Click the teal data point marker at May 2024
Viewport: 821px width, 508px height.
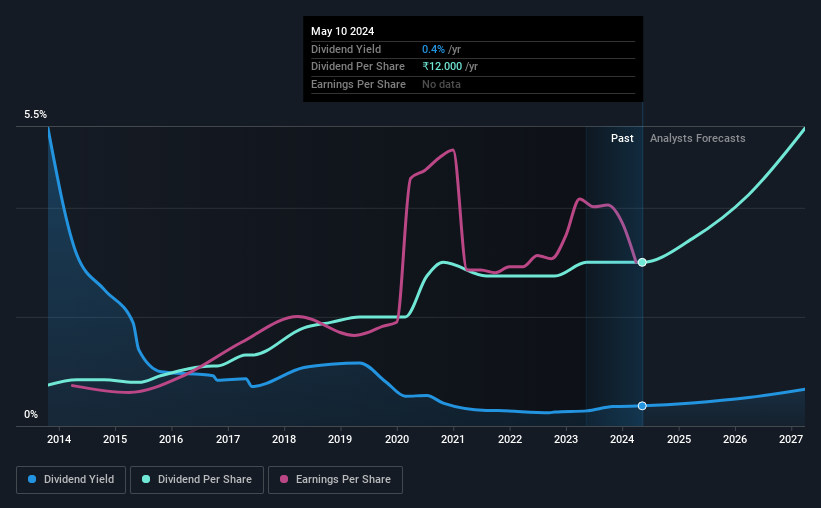(x=642, y=262)
